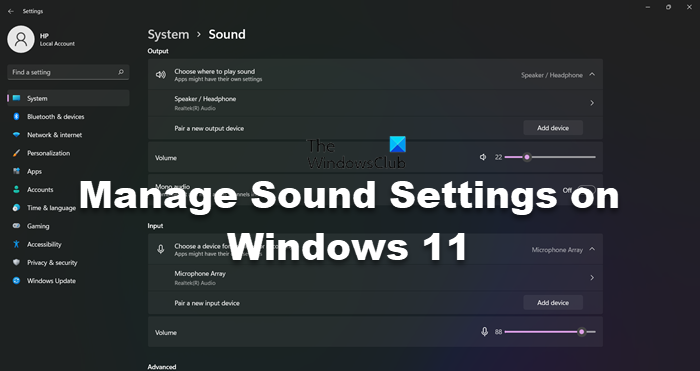
Task: Mute output using the speaker volume icon
Action: pyautogui.click(x=483, y=157)
